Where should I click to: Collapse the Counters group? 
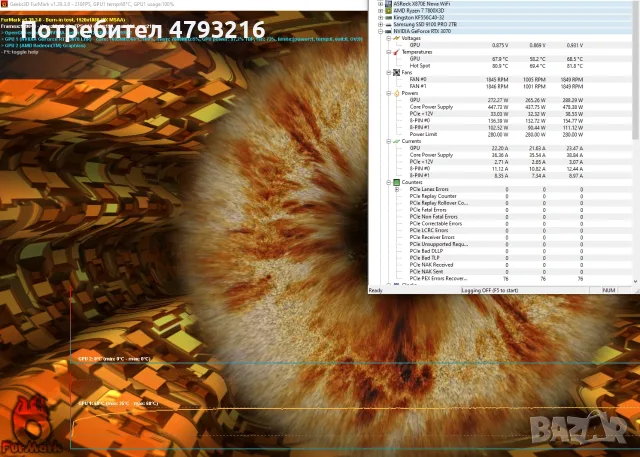[389, 182]
